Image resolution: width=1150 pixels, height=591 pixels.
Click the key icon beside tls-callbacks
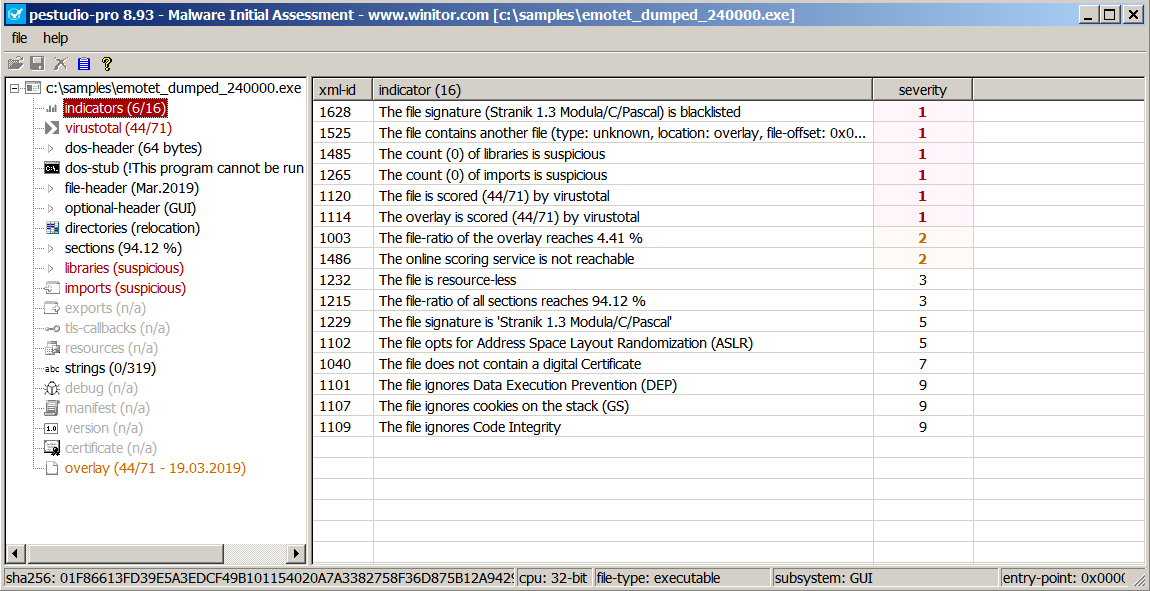51,328
